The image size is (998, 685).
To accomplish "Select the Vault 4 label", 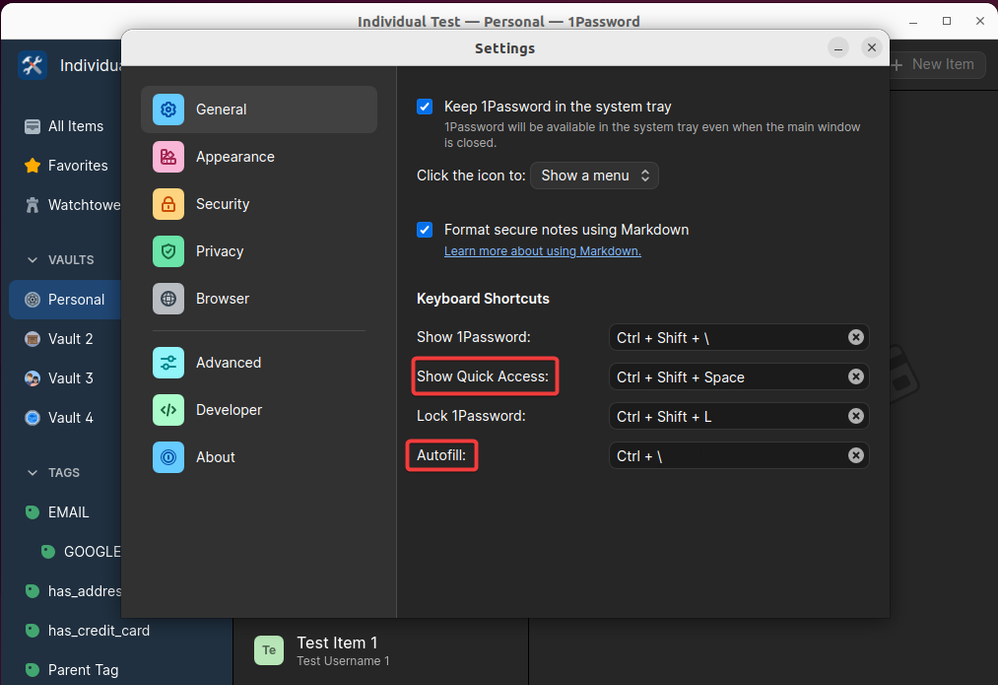I will coord(71,418).
